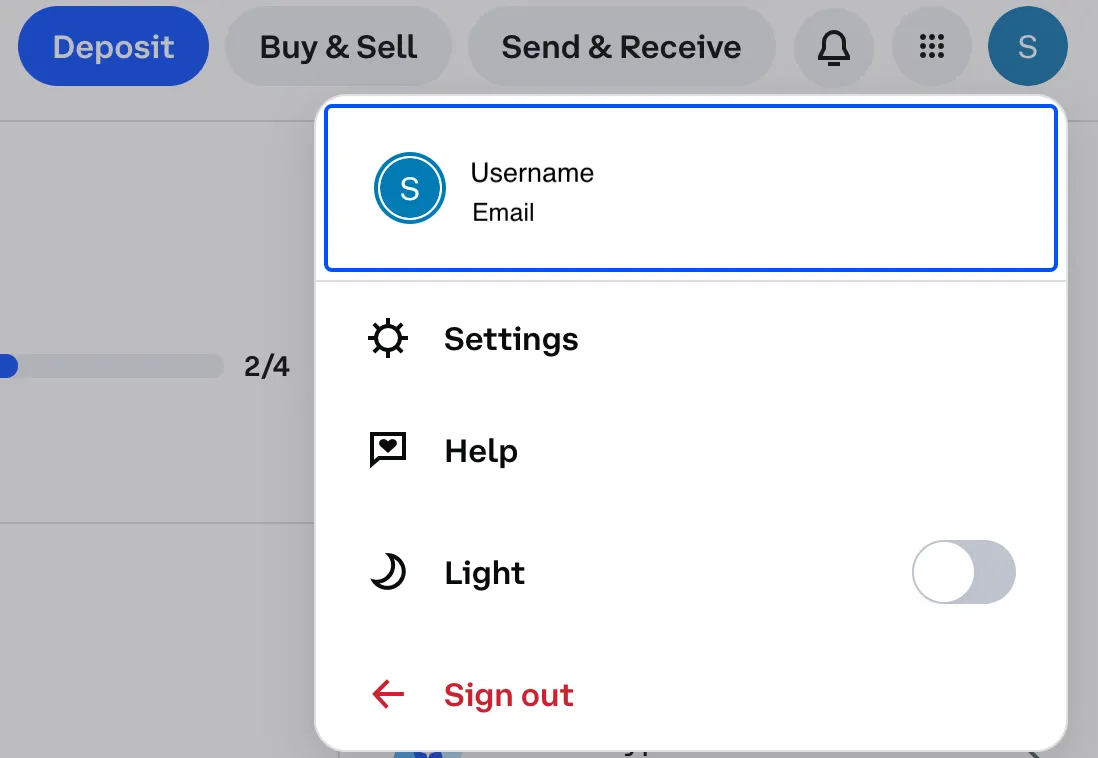The image size is (1098, 758).
Task: Click the red Sign out arrow icon
Action: [388, 694]
